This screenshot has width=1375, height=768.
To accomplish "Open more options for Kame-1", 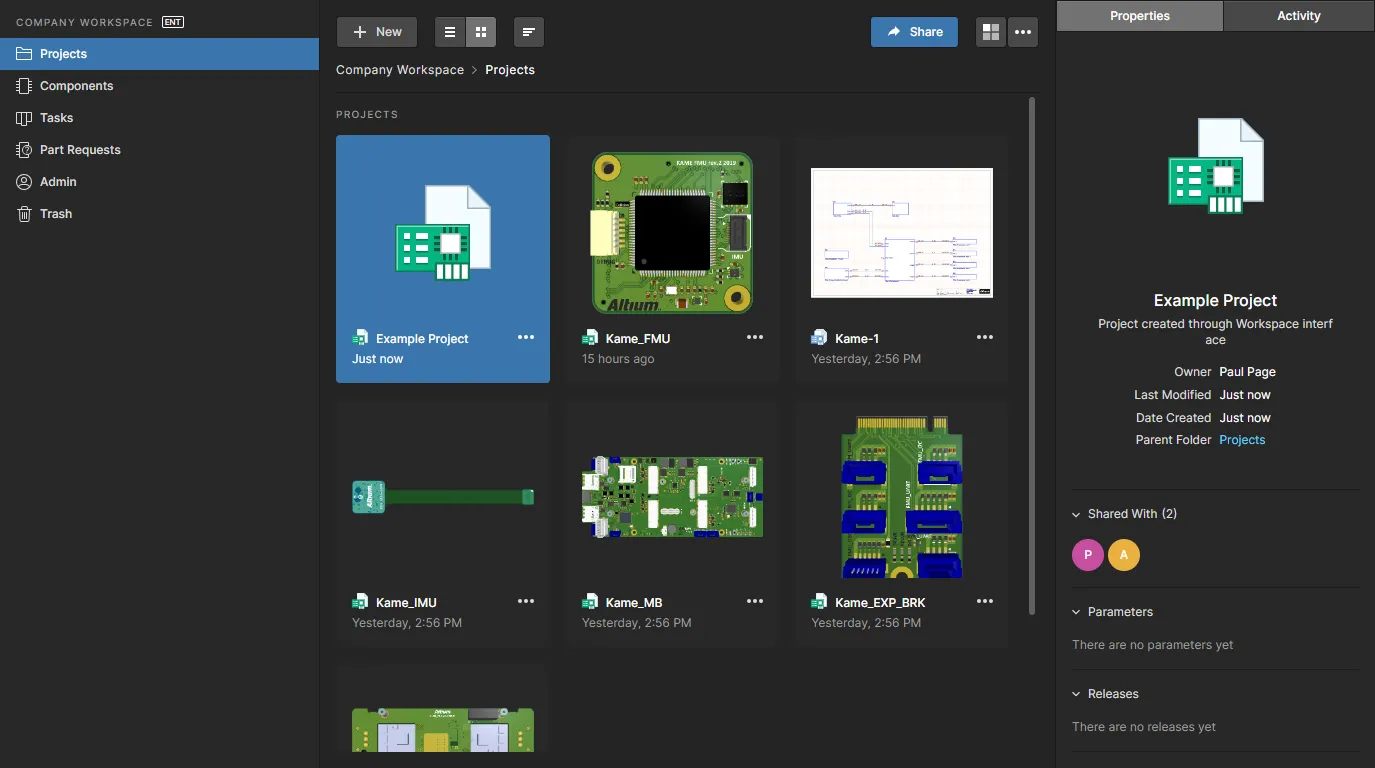I will point(985,337).
